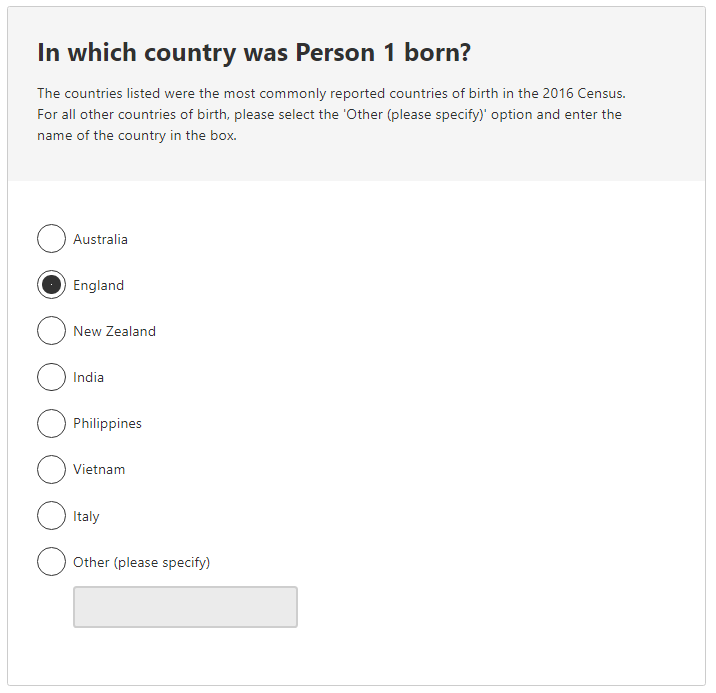Click the 'Italy' option label text
Viewport: 716px width, 693px height.
click(86, 517)
